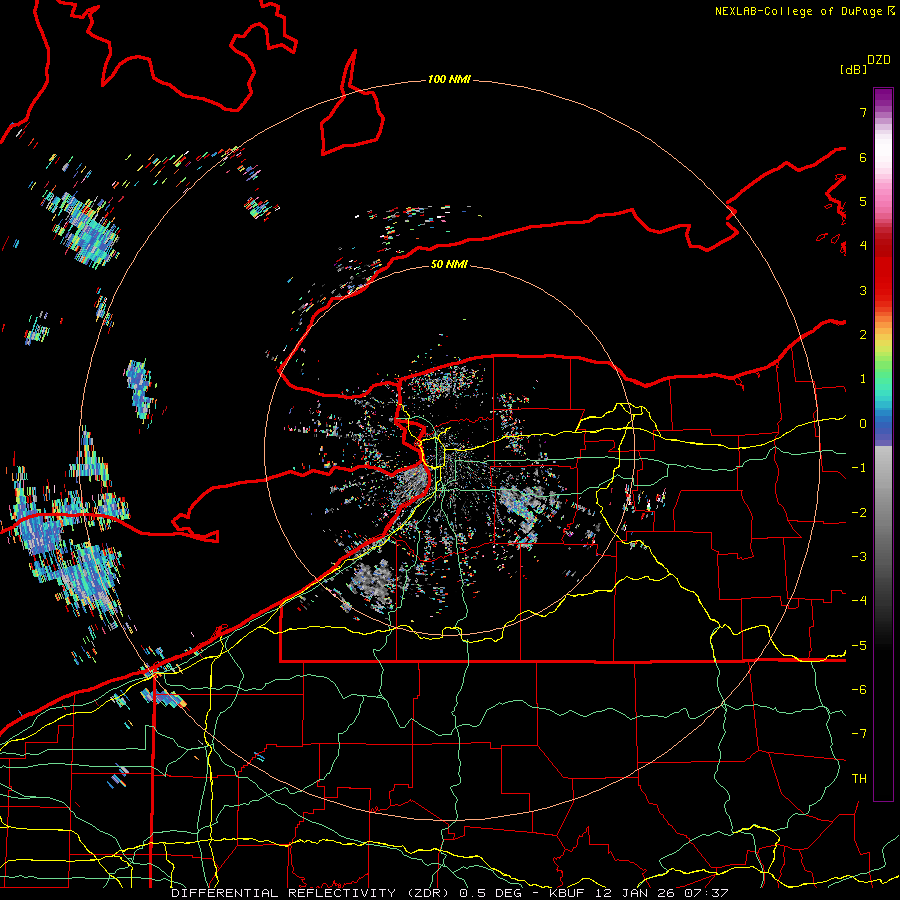The image size is (900, 900).
Task: Click the 0 value on the color scale
Action: (x=863, y=424)
